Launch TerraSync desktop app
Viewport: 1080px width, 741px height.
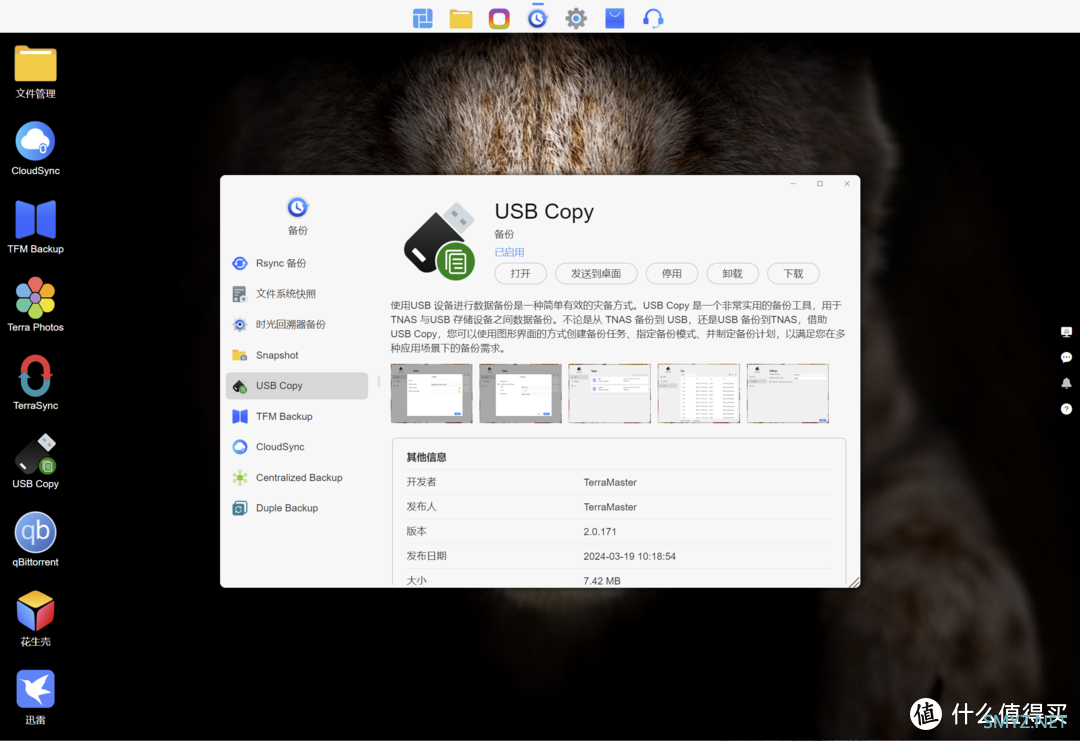point(35,384)
